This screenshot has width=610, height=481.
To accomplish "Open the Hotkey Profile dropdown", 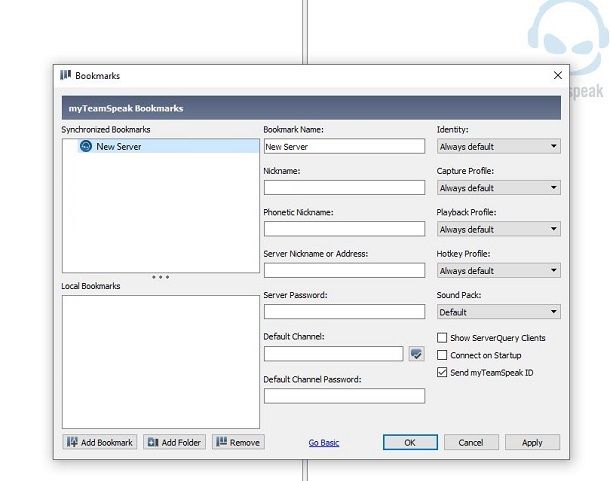I will point(498,270).
